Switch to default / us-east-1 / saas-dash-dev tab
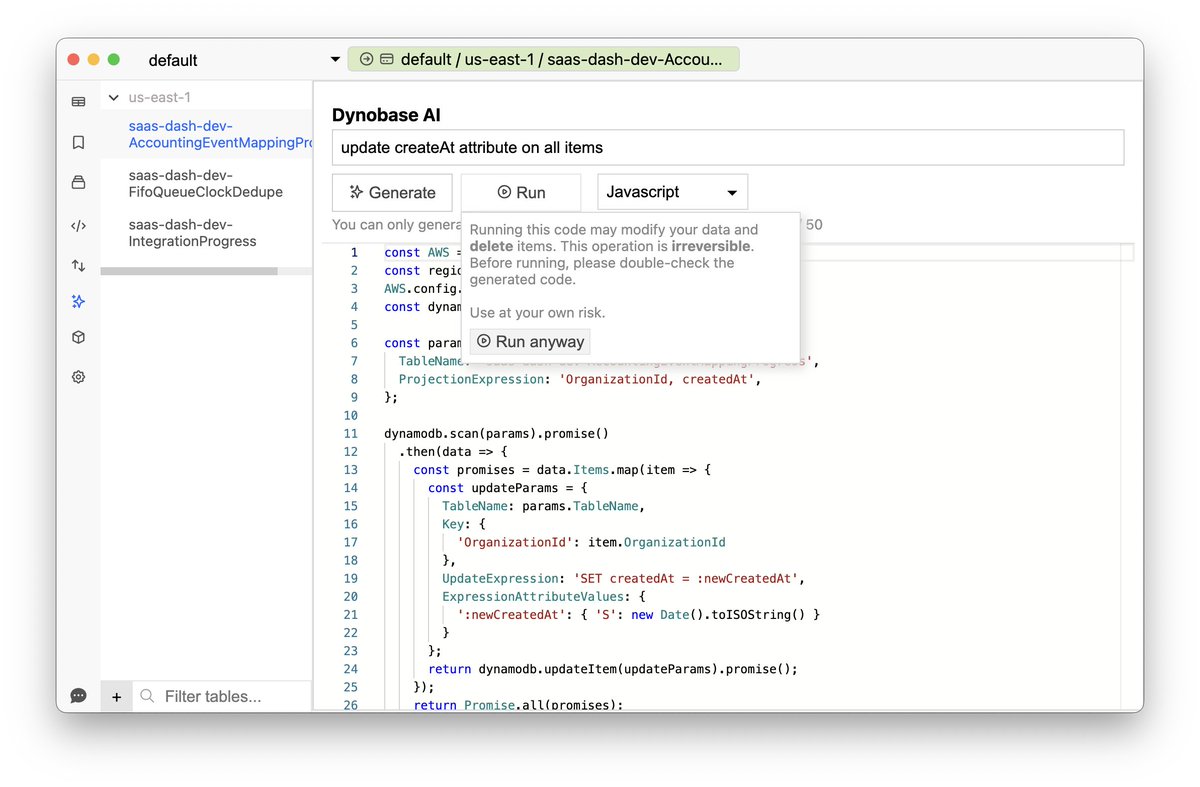1200x787 pixels. point(543,59)
